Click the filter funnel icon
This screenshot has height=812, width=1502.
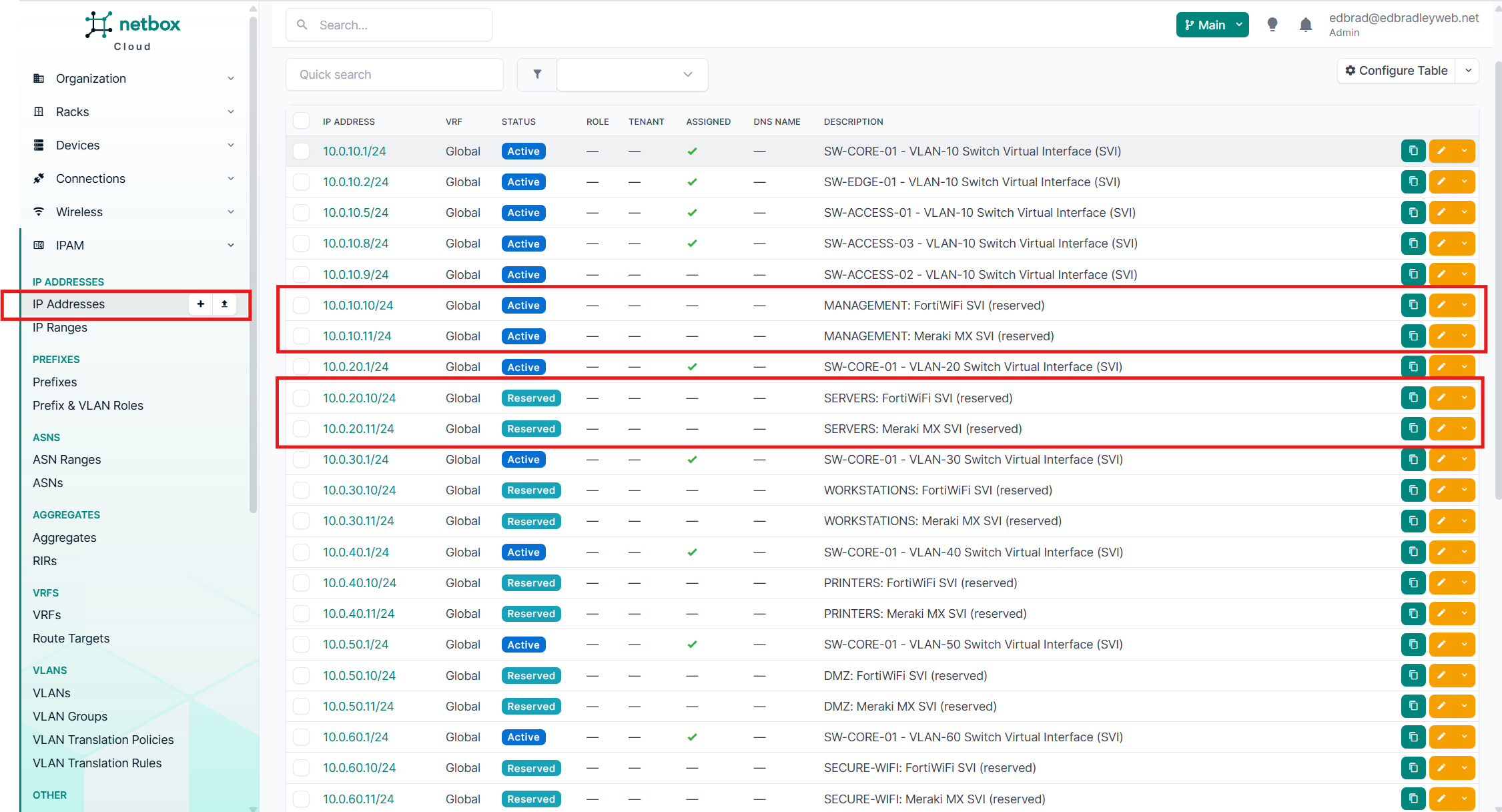(x=537, y=74)
